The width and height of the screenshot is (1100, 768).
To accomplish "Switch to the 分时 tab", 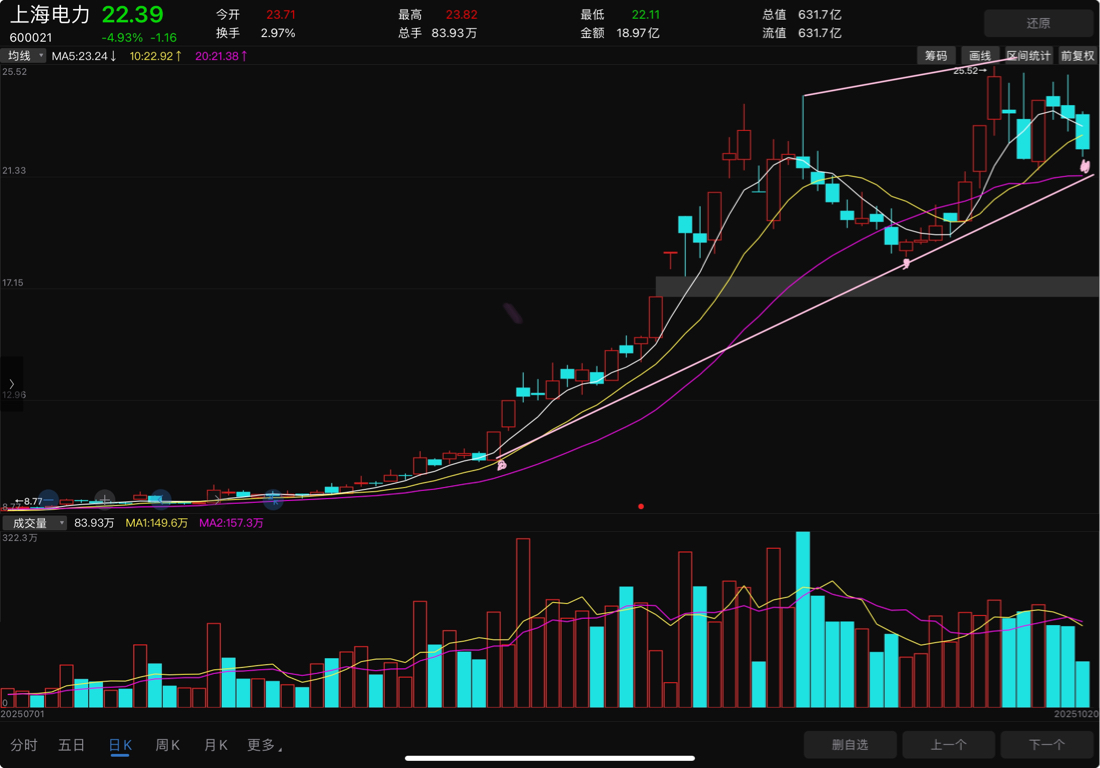I will (x=24, y=745).
